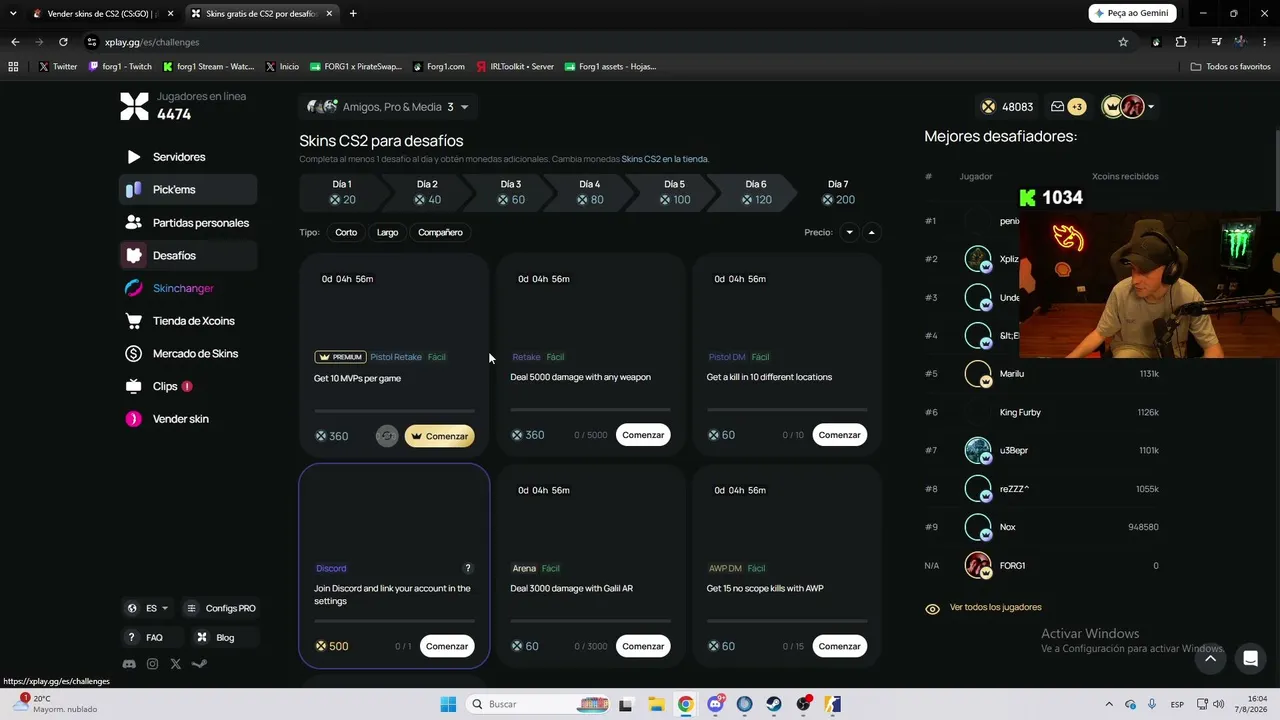The width and height of the screenshot is (1280, 720).
Task: Start the AWP no scope kills challenge
Action: click(839, 646)
